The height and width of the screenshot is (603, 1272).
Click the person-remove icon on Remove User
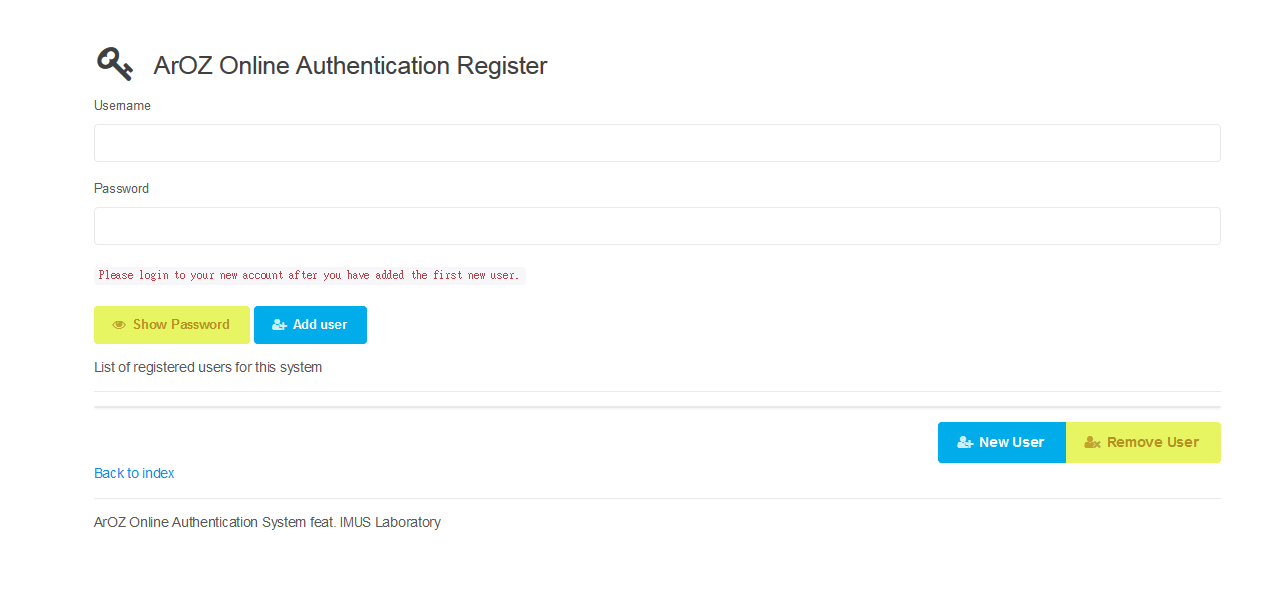[1092, 443]
